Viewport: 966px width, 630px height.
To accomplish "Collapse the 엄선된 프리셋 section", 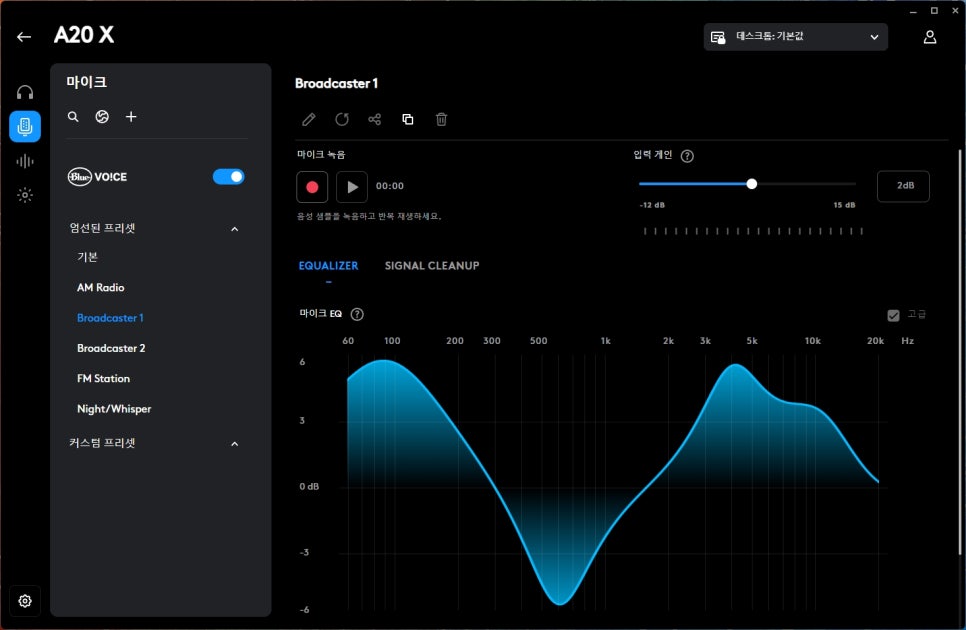I will [235, 229].
